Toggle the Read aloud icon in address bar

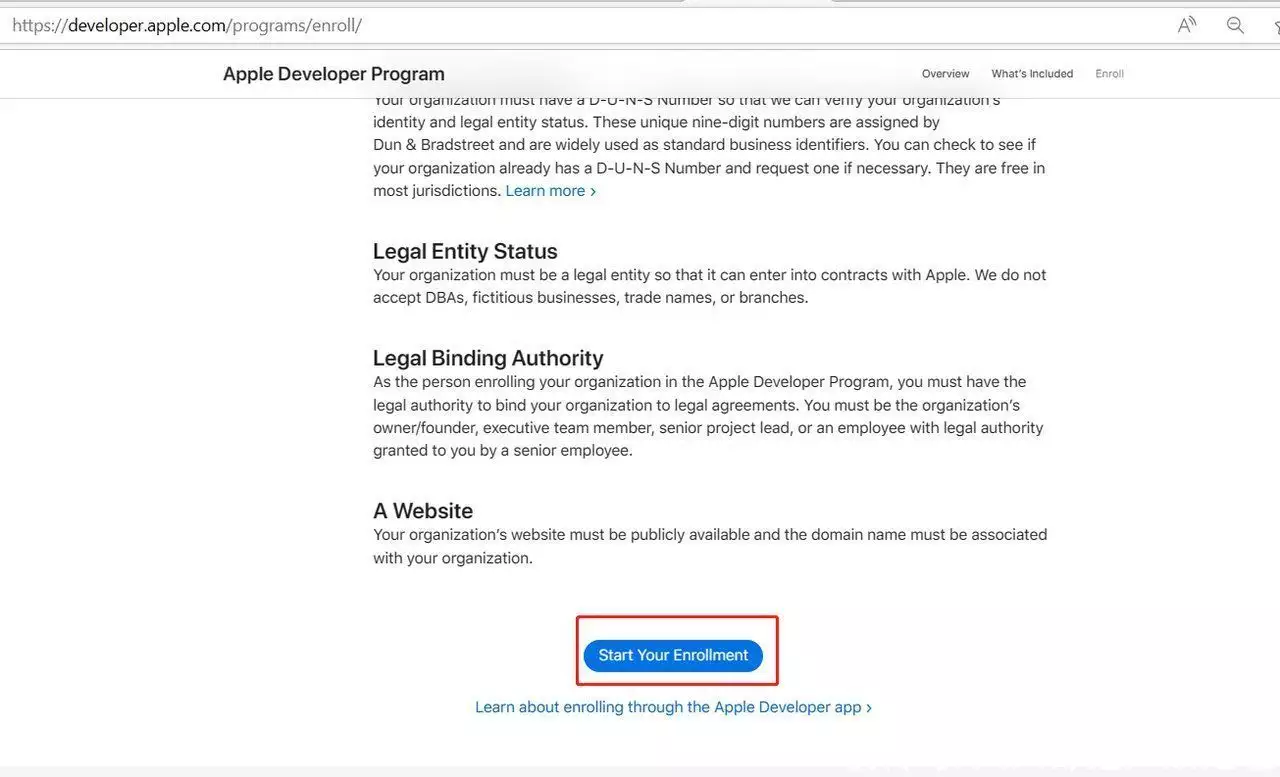[x=1187, y=26]
